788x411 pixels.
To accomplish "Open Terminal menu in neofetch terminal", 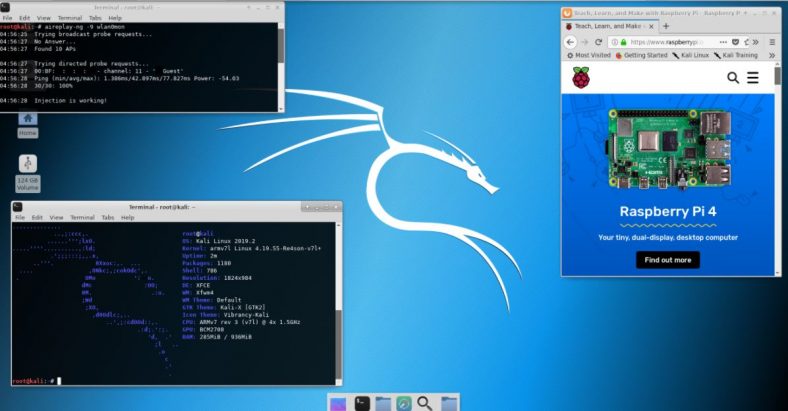I will (x=82, y=218).
